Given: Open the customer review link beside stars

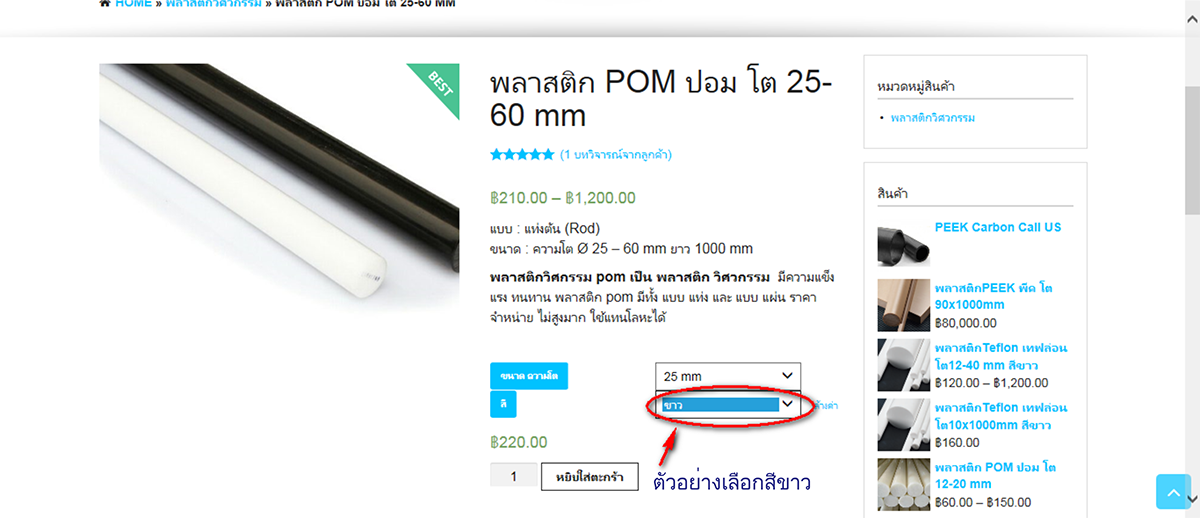Looking at the screenshot, I should click(616, 155).
